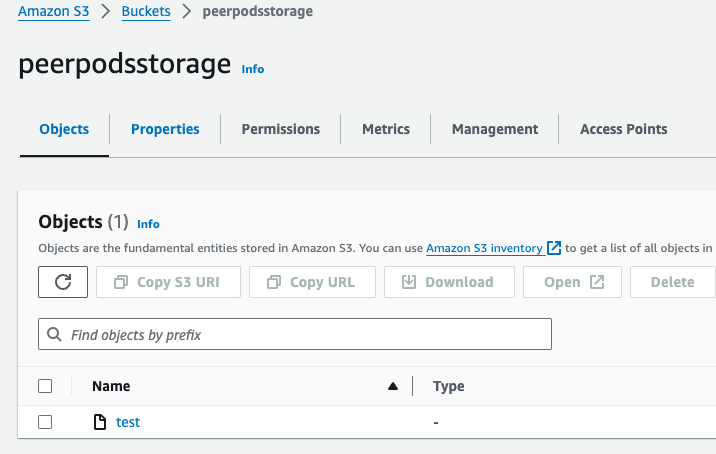Click the Download button
This screenshot has width=716, height=454.
(x=448, y=282)
